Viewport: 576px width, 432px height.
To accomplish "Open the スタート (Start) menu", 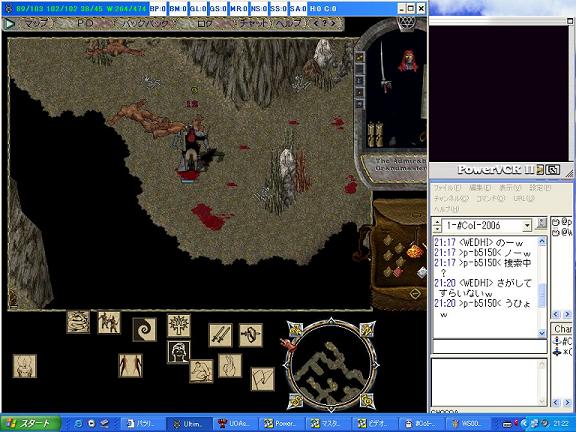I will [31, 423].
